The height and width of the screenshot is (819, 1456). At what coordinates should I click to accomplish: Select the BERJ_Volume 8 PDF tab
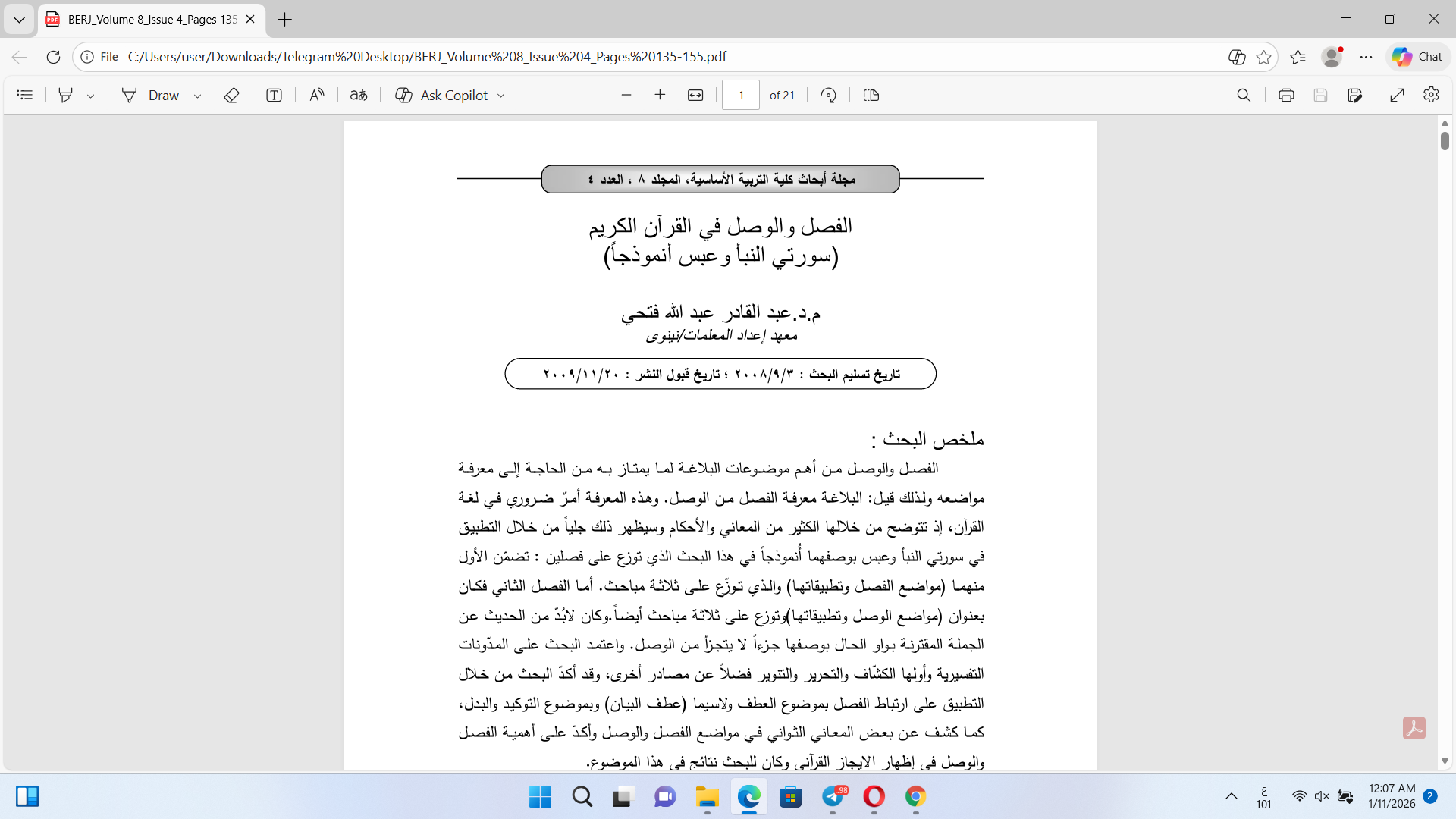tap(152, 20)
